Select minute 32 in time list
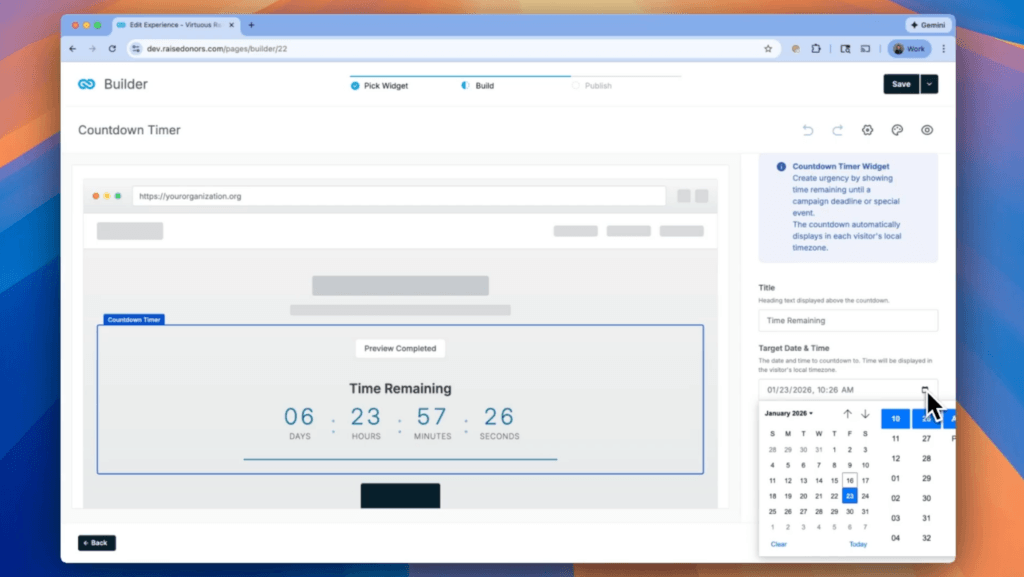This screenshot has width=1024, height=577. point(926,538)
